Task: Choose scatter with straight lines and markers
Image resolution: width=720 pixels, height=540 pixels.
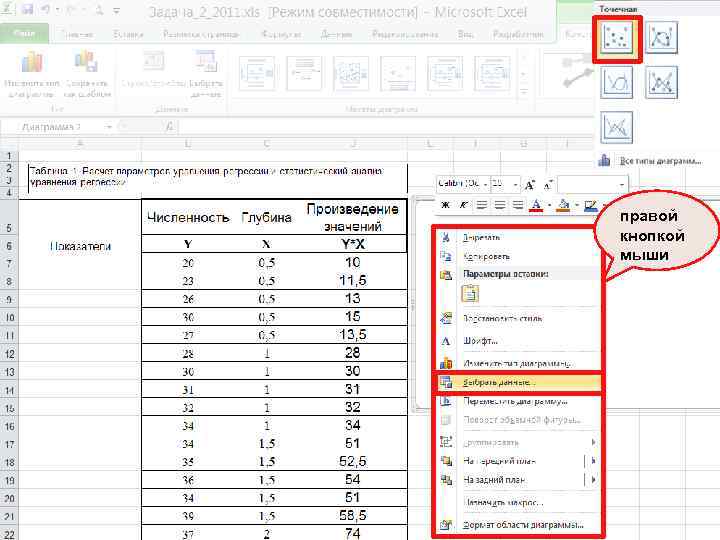Action: 661,83
